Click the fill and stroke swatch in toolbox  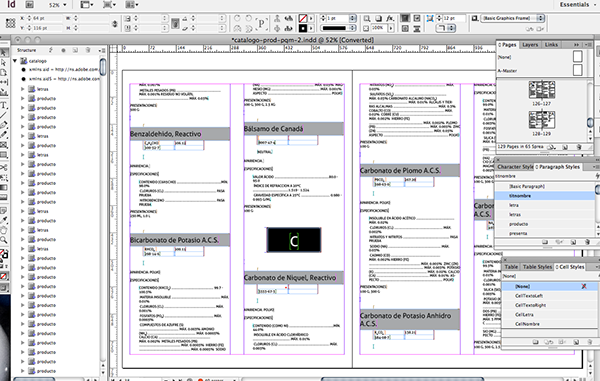click(4, 254)
